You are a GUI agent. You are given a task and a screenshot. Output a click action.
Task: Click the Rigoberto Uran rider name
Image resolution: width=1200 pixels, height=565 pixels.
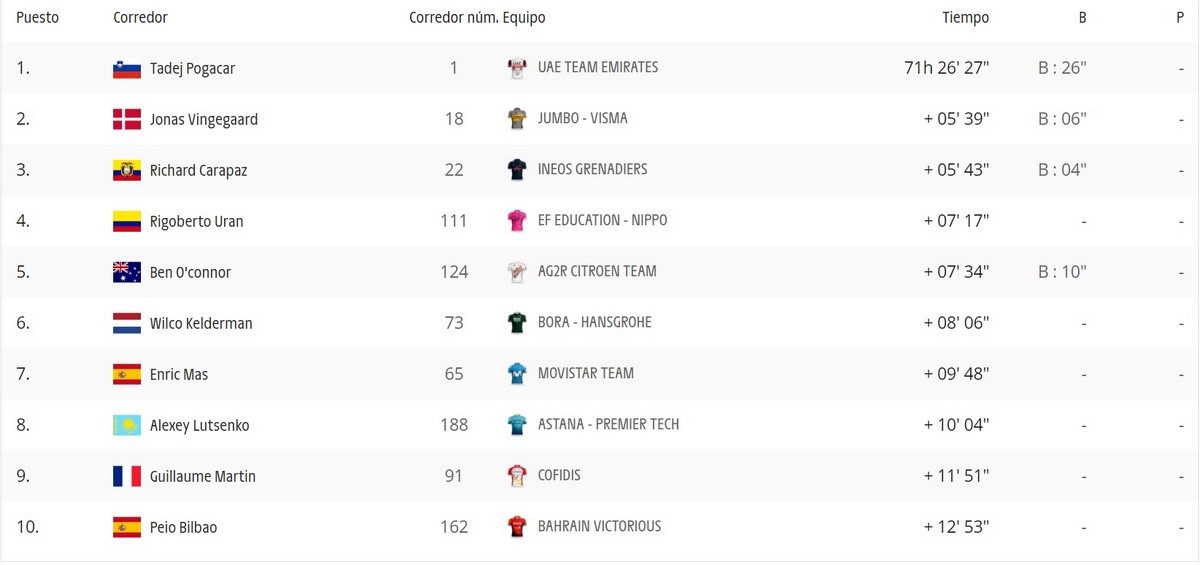(x=196, y=222)
